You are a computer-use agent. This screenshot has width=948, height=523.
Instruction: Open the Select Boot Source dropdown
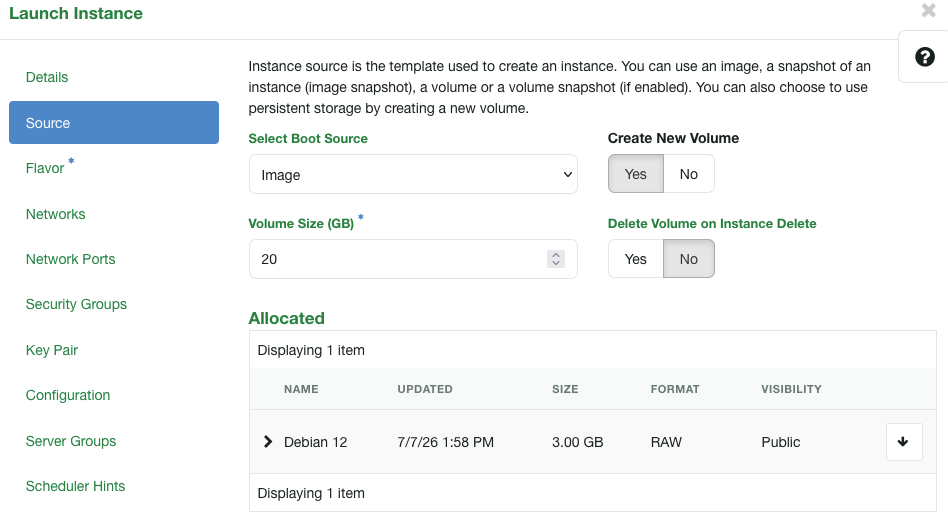click(413, 174)
